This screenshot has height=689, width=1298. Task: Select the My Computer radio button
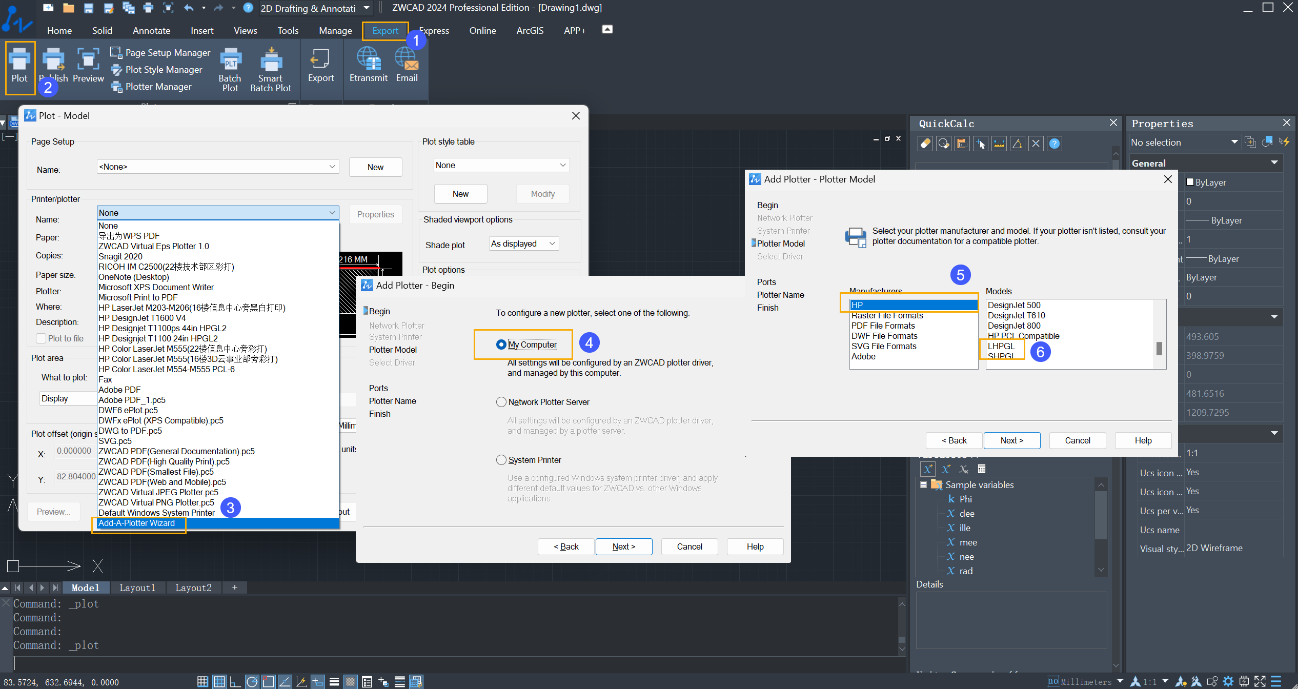(502, 344)
